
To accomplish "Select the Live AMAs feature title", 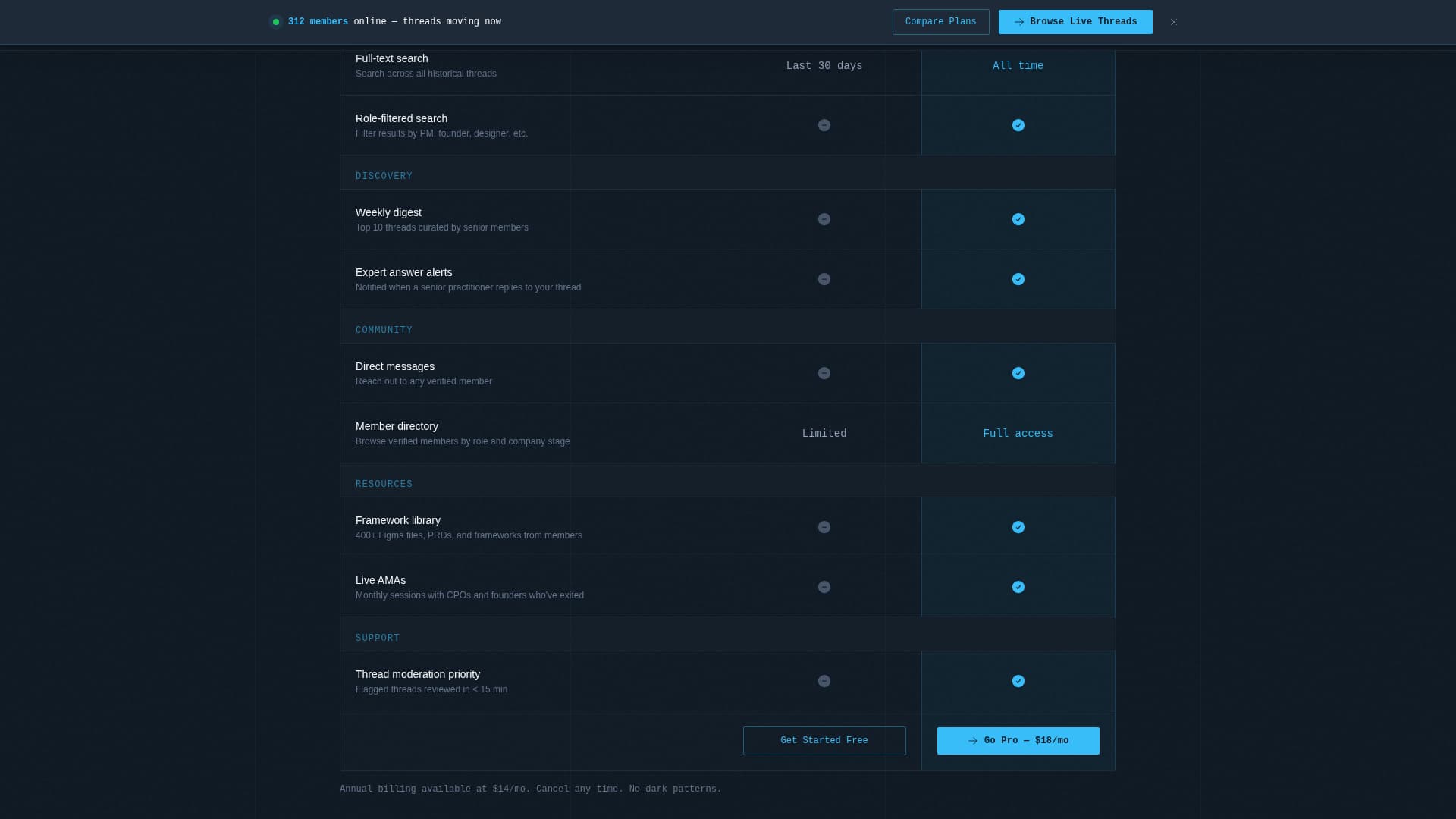I will [x=381, y=580].
